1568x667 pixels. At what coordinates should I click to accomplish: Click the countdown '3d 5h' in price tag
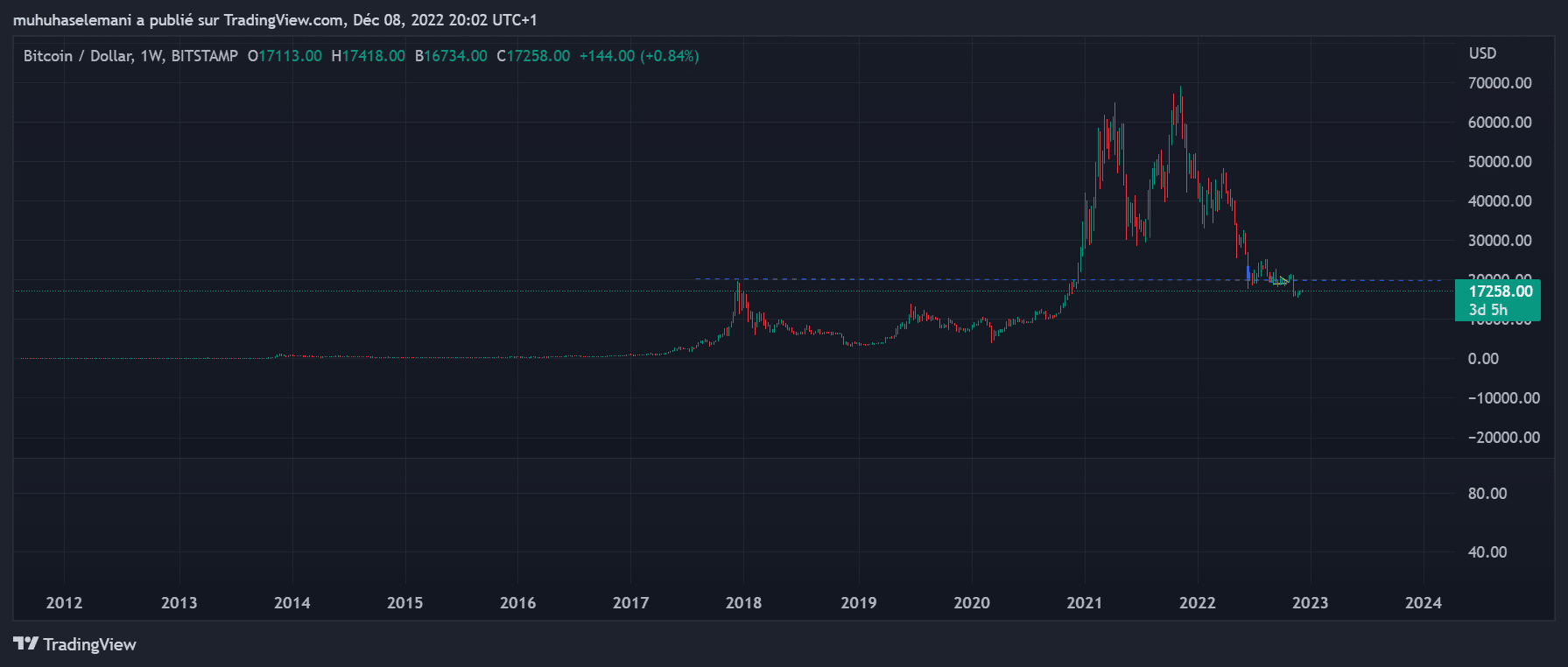click(x=1487, y=310)
